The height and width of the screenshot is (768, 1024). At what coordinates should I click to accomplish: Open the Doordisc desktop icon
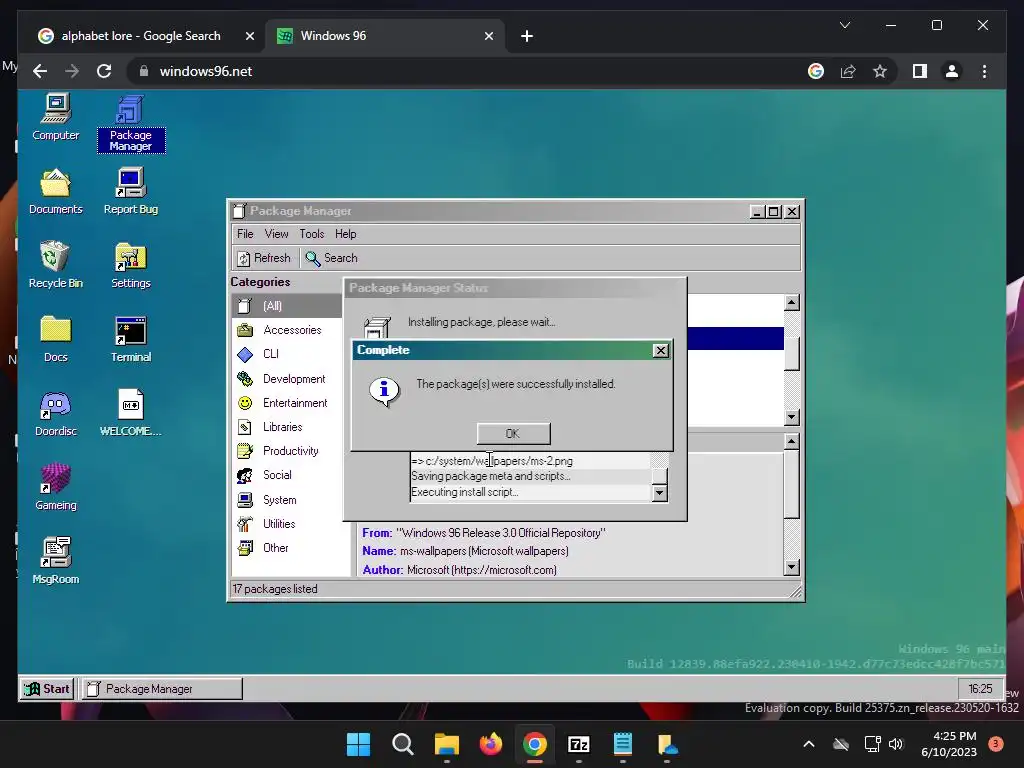coord(56,413)
